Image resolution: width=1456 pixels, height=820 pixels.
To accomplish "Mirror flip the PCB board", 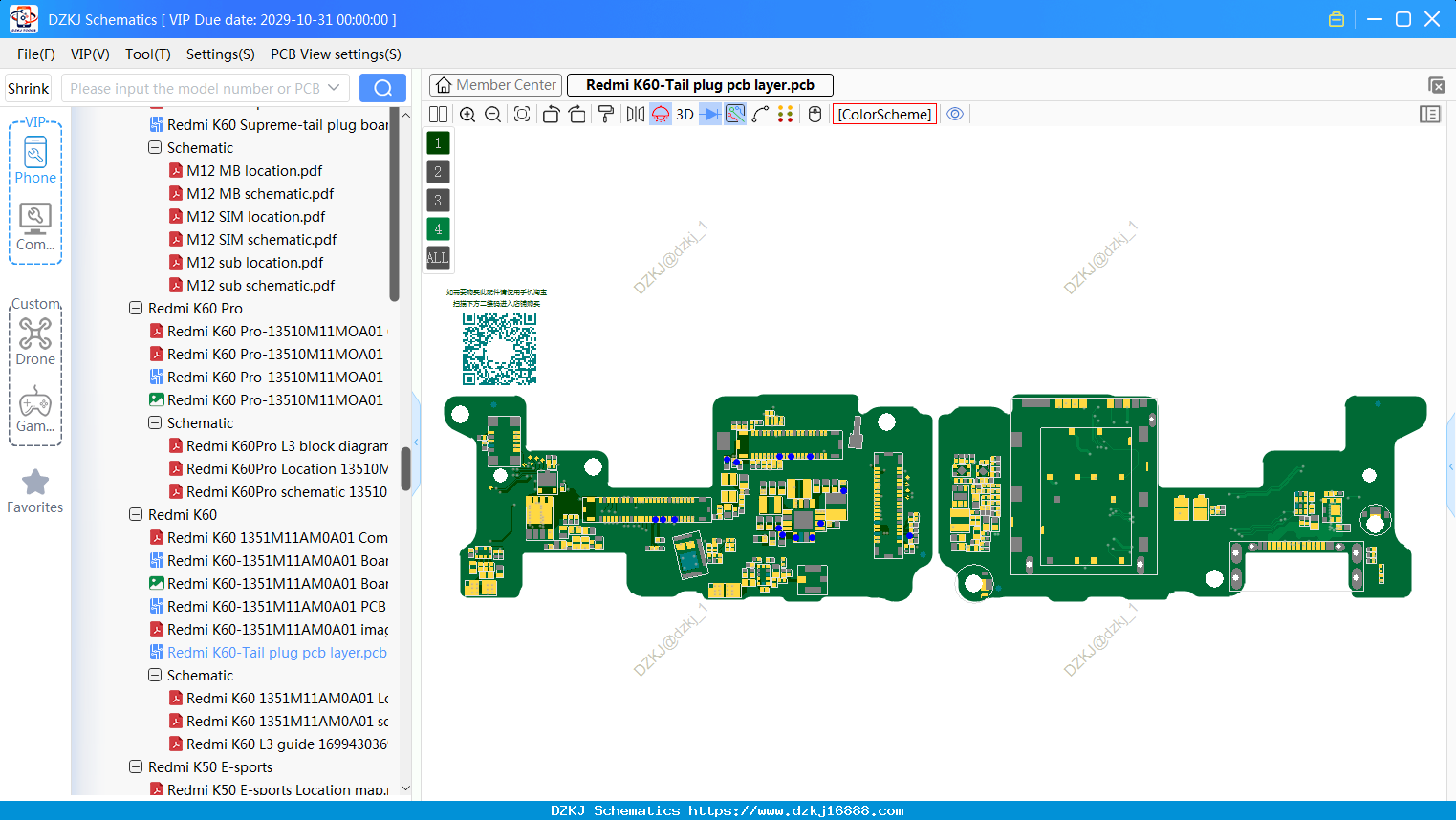I will click(x=636, y=115).
